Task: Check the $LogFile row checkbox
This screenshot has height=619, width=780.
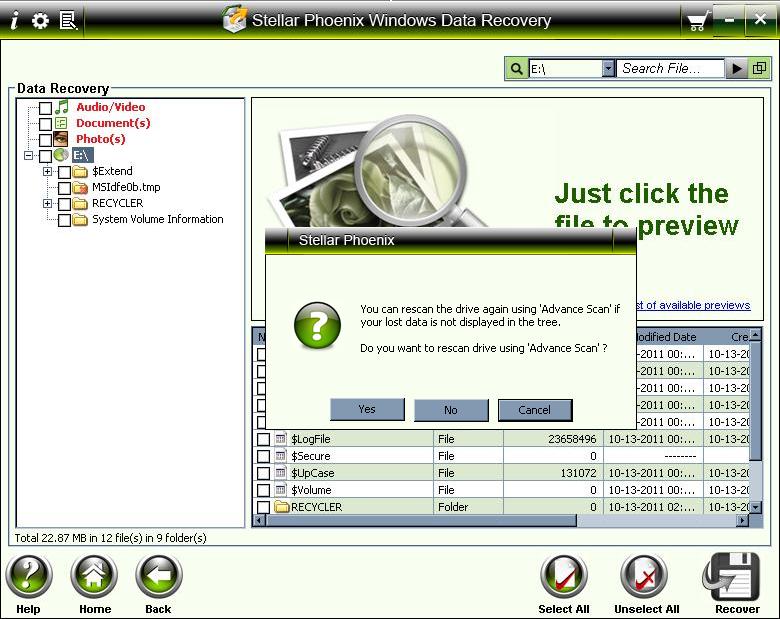Action: (263, 439)
